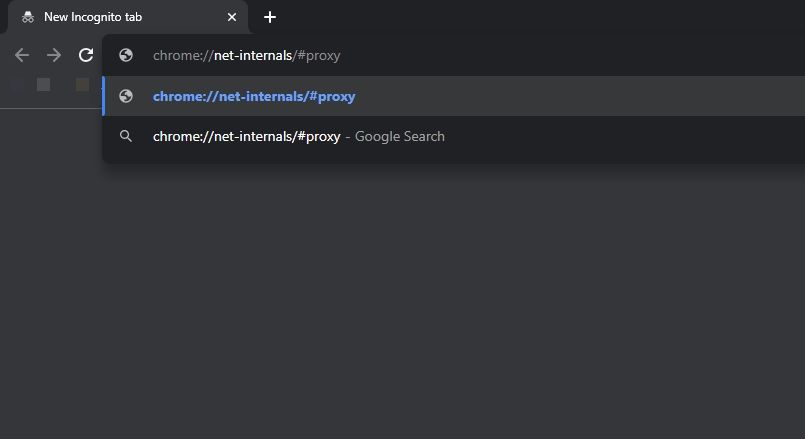Click the globe icon in the address bar
The image size is (805, 439).
coord(126,55)
